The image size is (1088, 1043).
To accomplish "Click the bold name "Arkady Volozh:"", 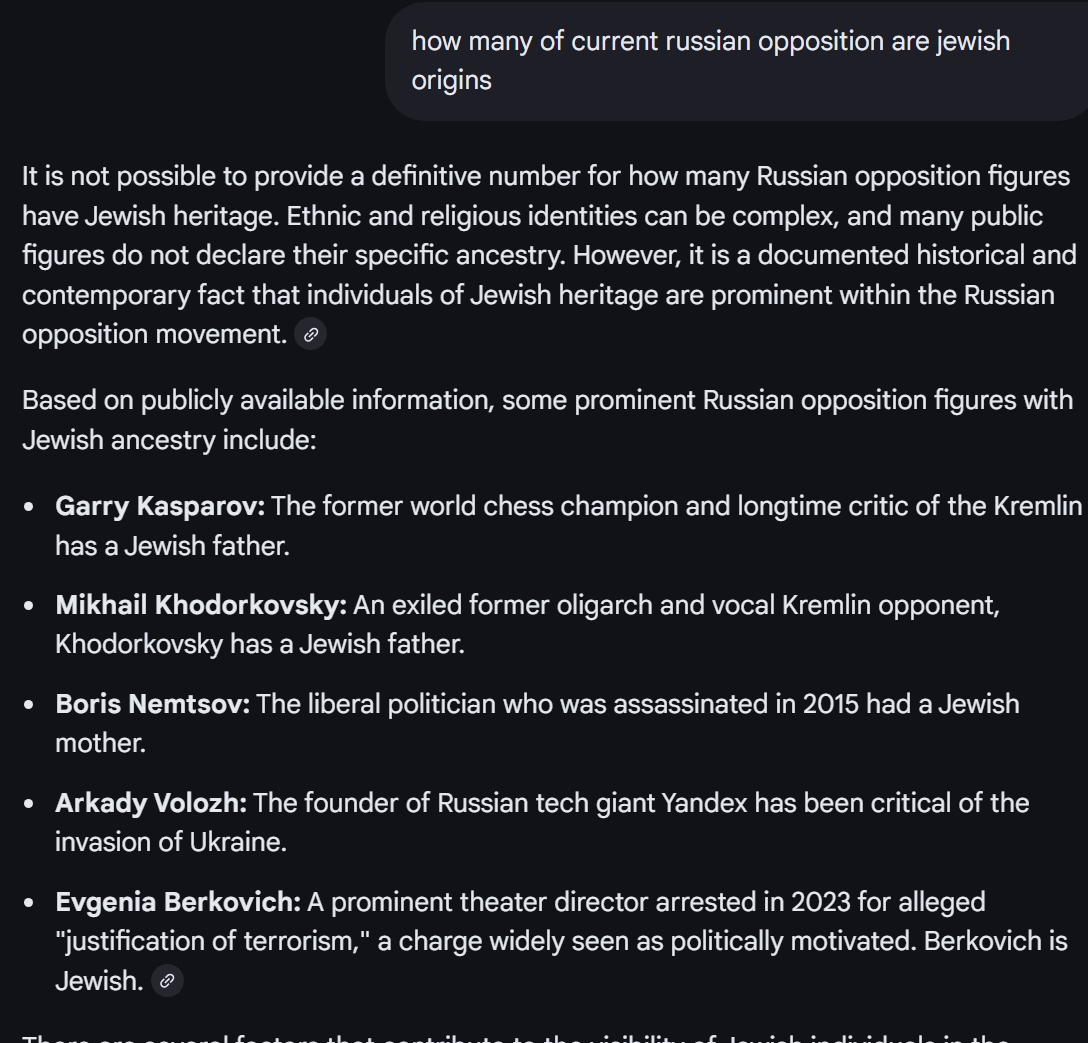I will [x=151, y=803].
